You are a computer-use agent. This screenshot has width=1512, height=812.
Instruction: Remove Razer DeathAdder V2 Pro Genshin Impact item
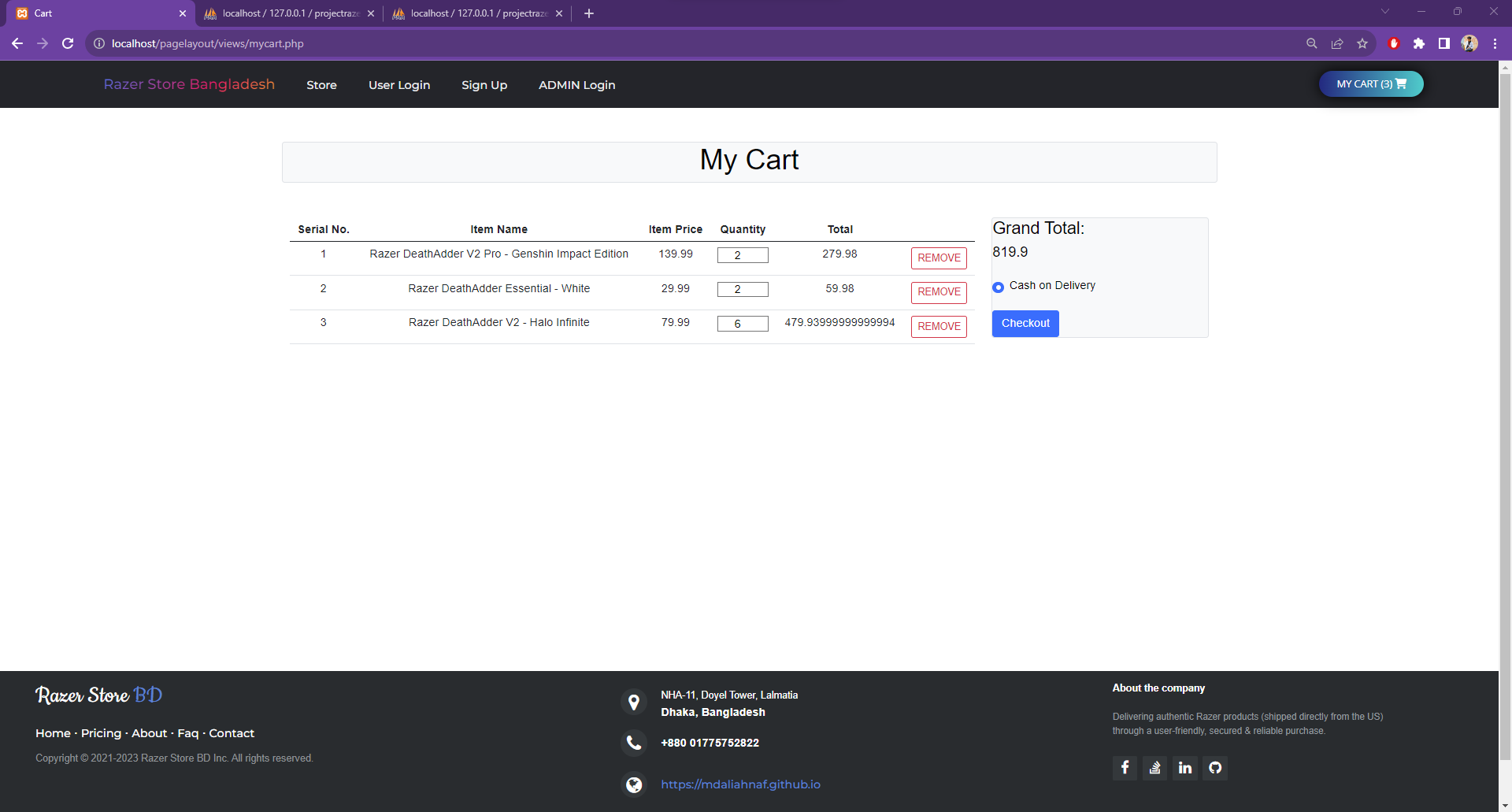pyautogui.click(x=939, y=258)
